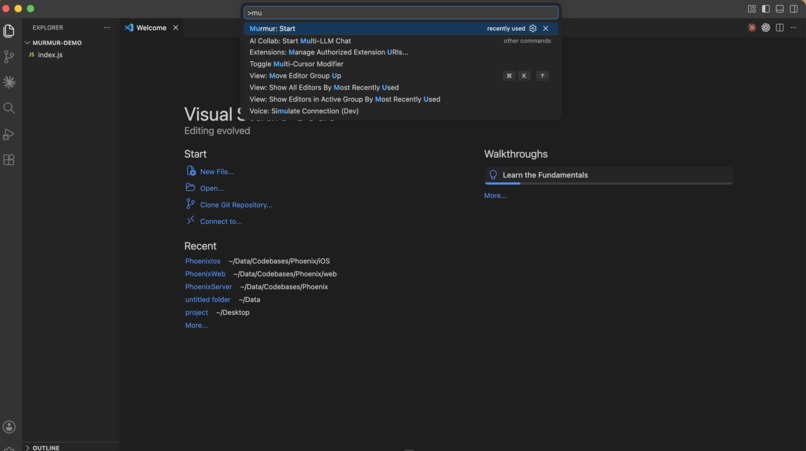Click the Connect to... link
The image size is (806, 451).
click(x=221, y=221)
